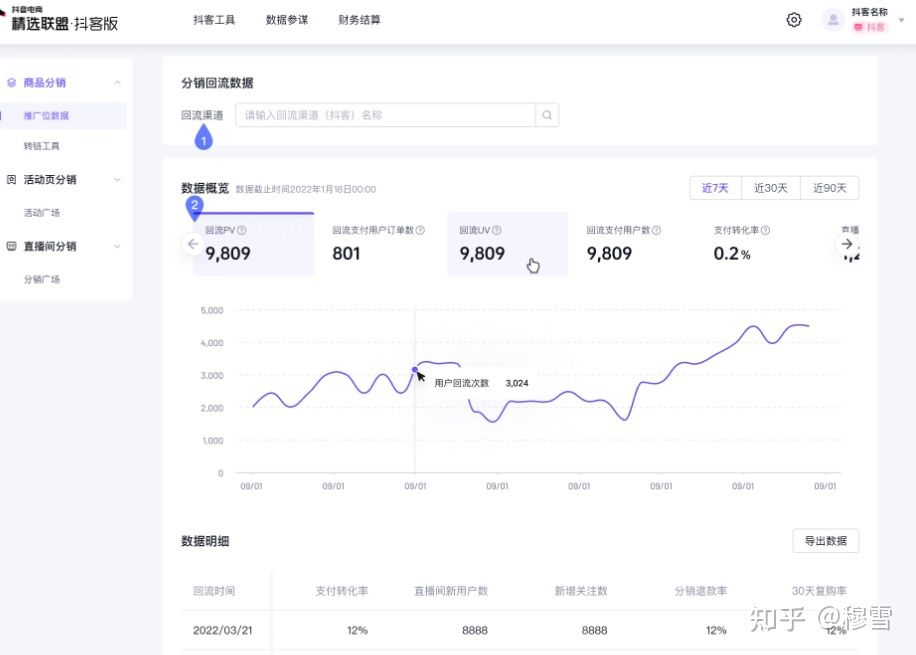This screenshot has width=916, height=655.
Task: Expand the 直播间分销 sidebar section
Action: pyautogui.click(x=117, y=246)
